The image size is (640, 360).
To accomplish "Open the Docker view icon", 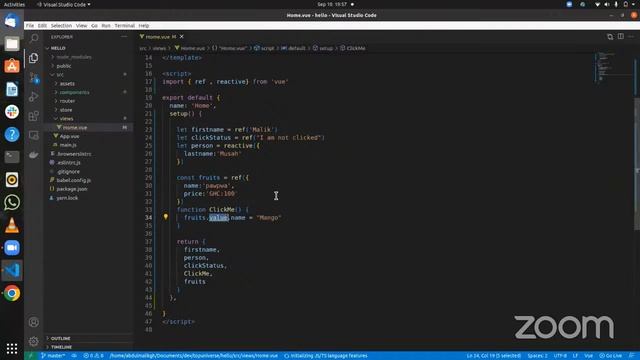I will point(34,155).
